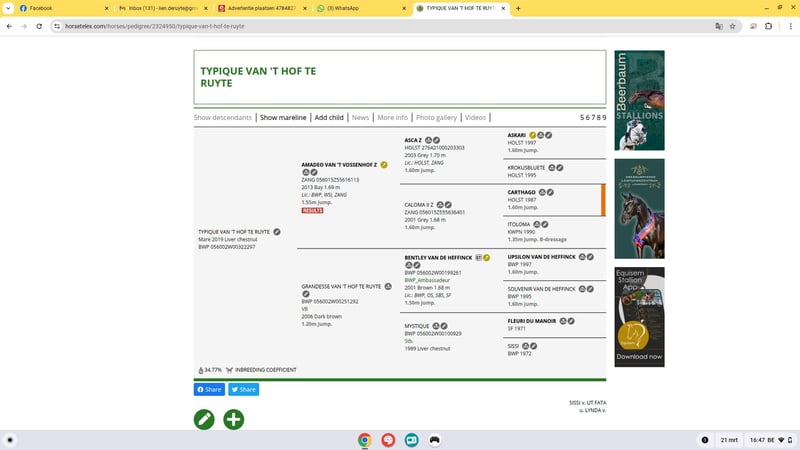Click the red RESULTS badge under Amadeo
Screen dimensions: 800x450
coord(313,210)
